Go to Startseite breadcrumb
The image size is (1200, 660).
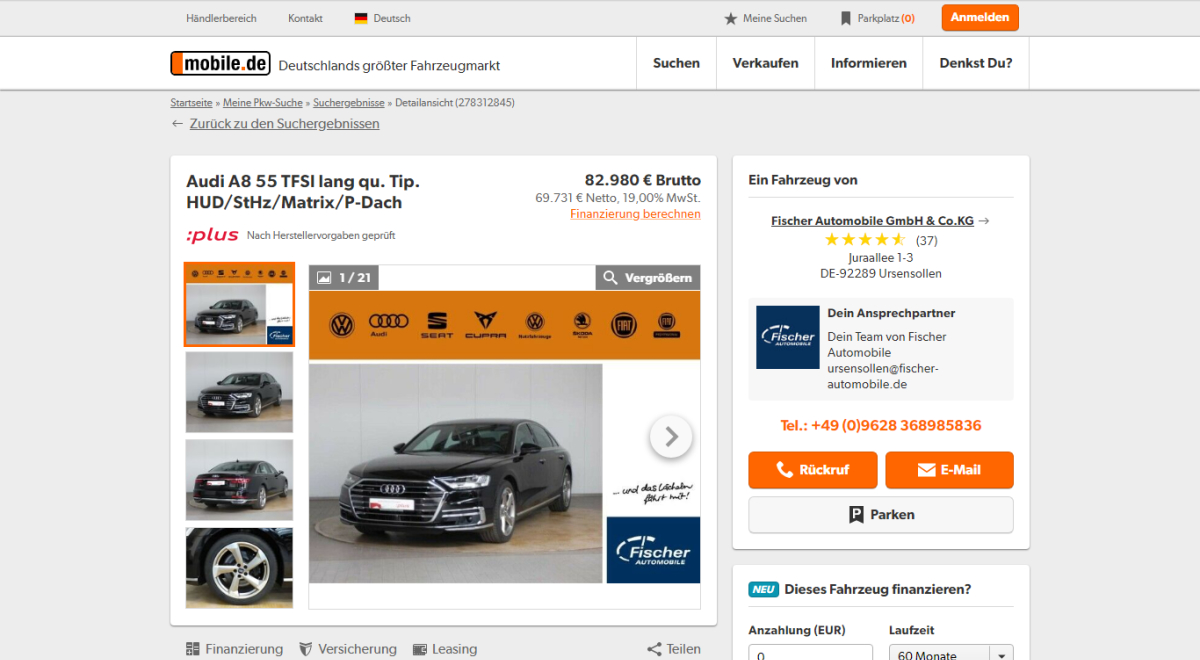pyautogui.click(x=191, y=103)
